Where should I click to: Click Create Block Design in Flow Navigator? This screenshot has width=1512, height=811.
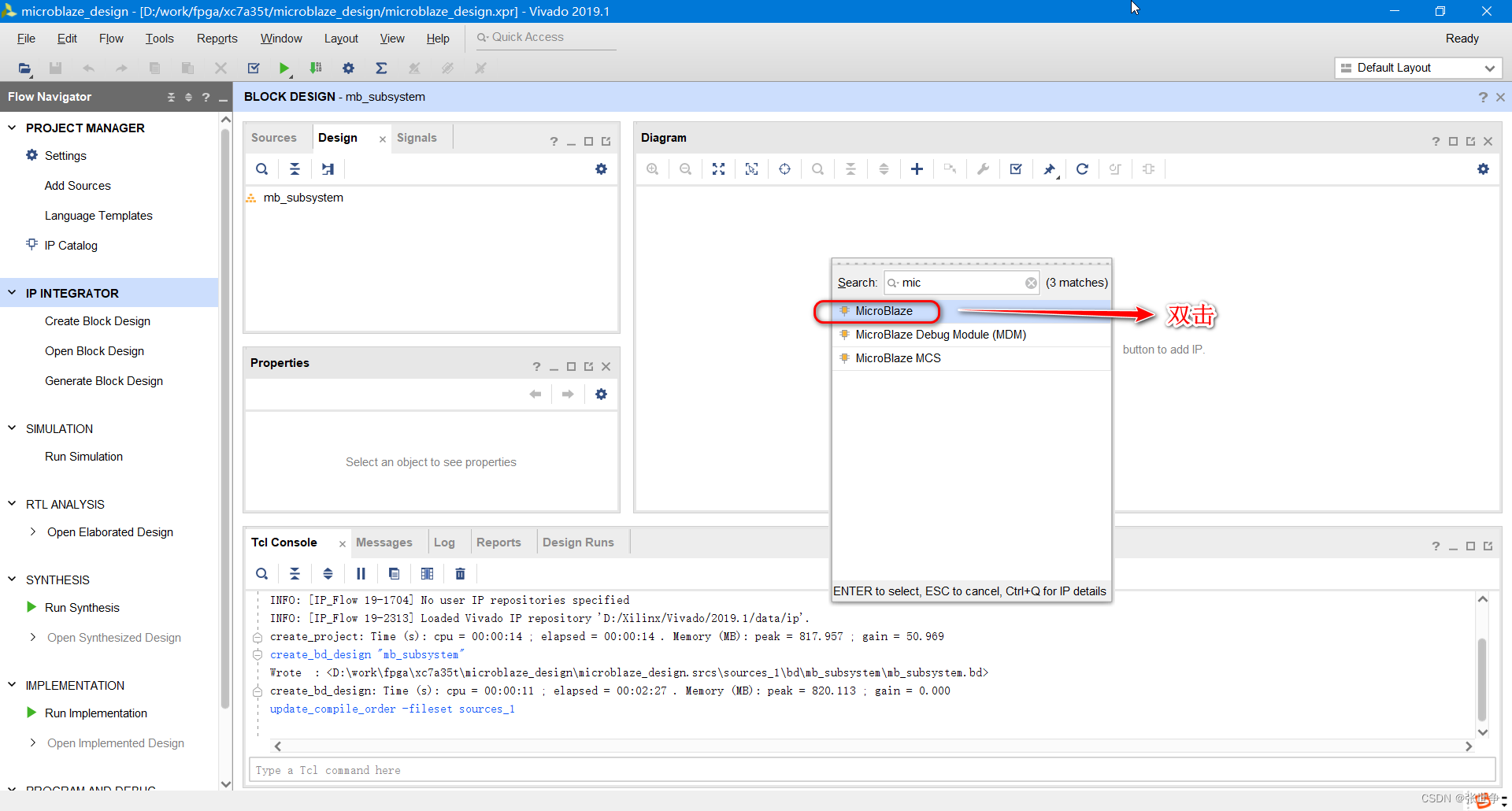(x=98, y=321)
